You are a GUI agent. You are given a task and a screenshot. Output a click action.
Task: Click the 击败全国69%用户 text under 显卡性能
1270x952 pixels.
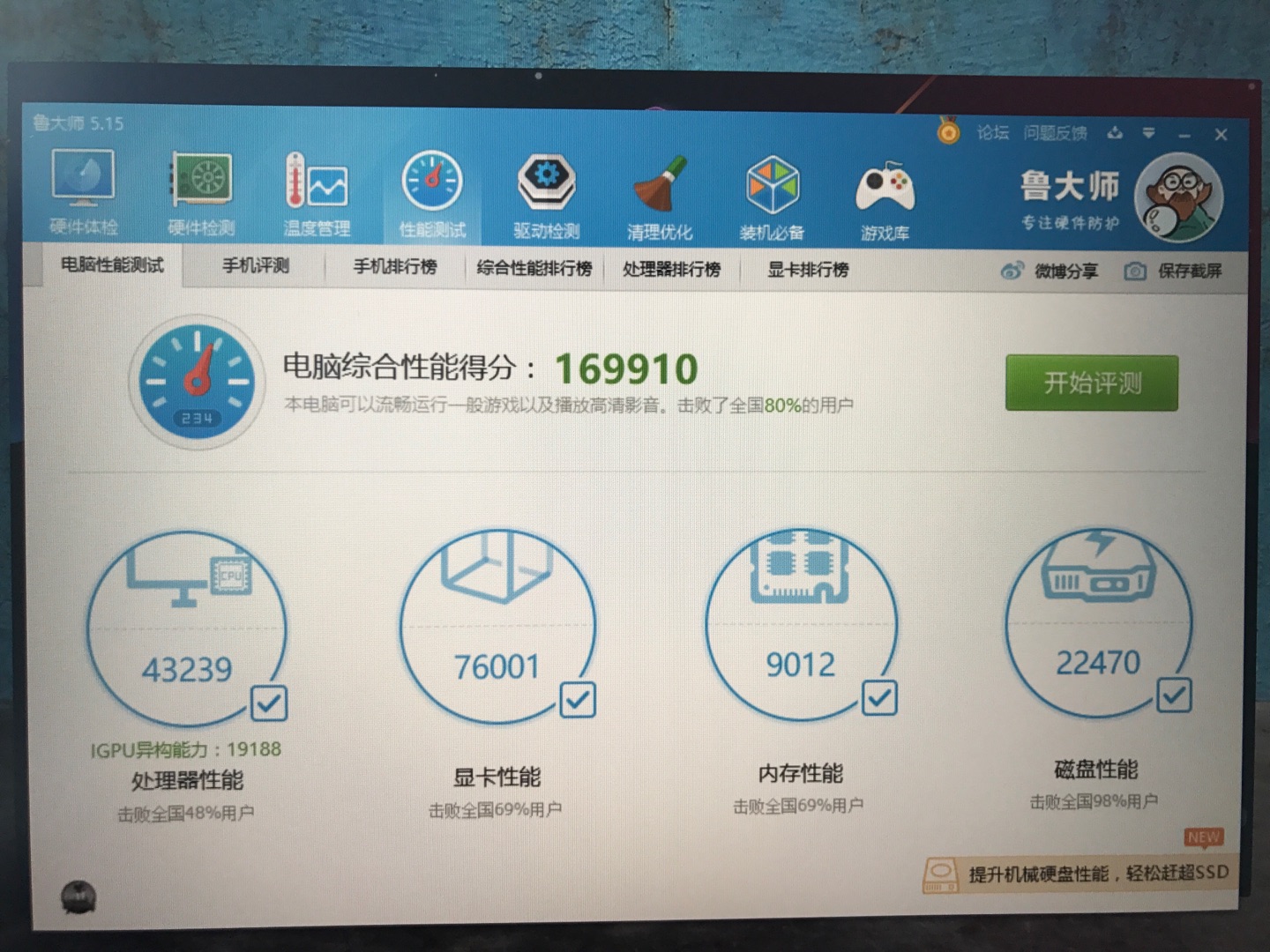click(x=495, y=809)
